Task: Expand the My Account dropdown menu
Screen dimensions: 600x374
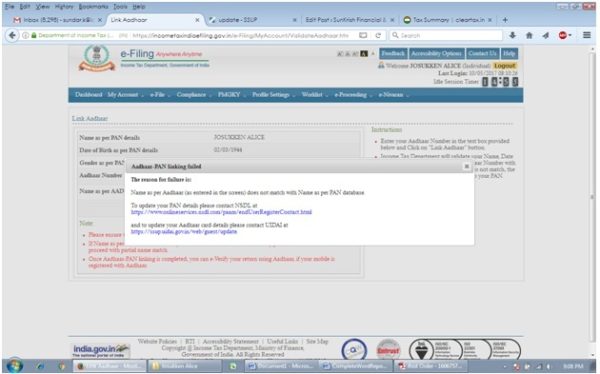Action: pyautogui.click(x=125, y=95)
